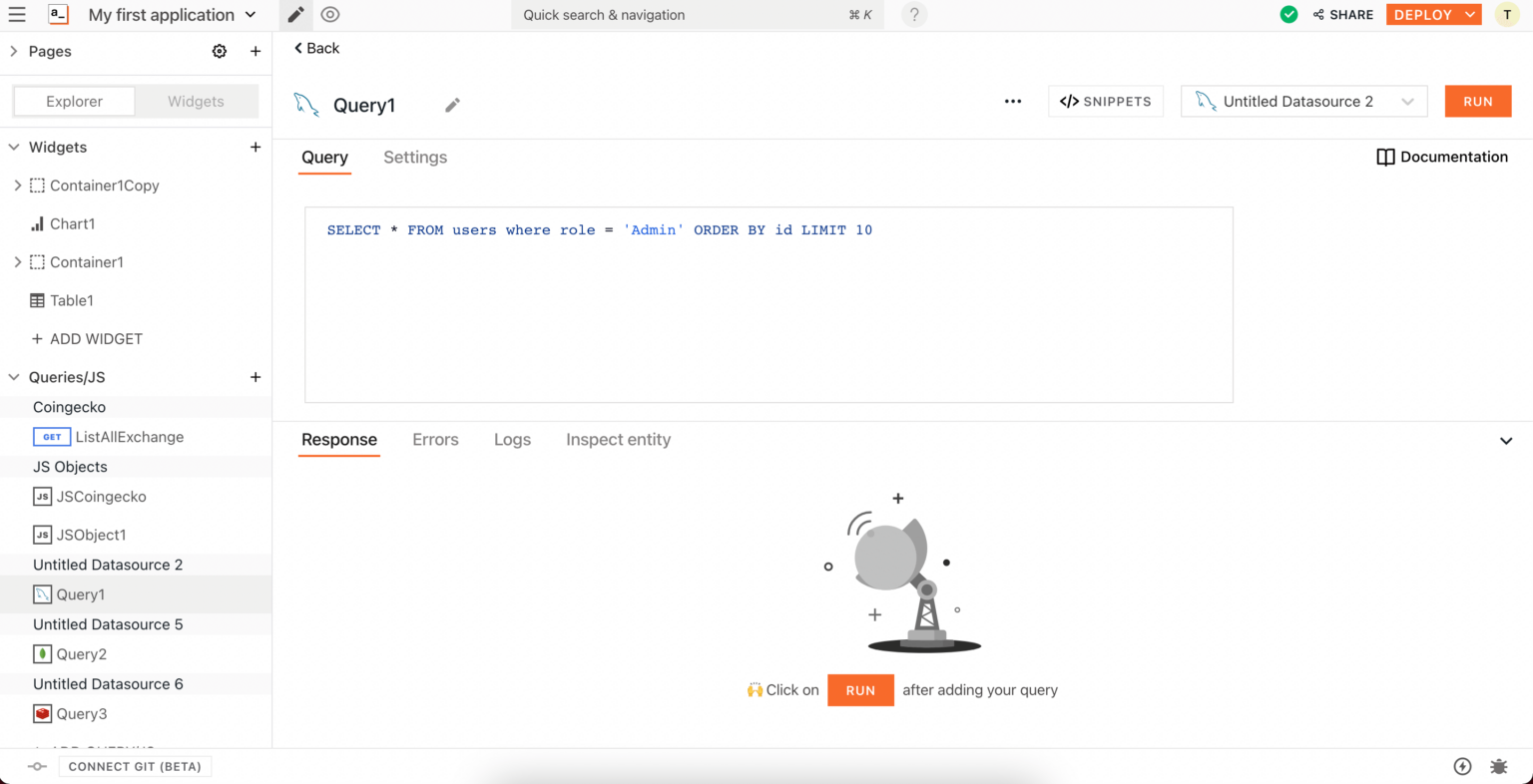Click CONNECT GIT (BETA)
The image size is (1533, 784).
pos(135,766)
